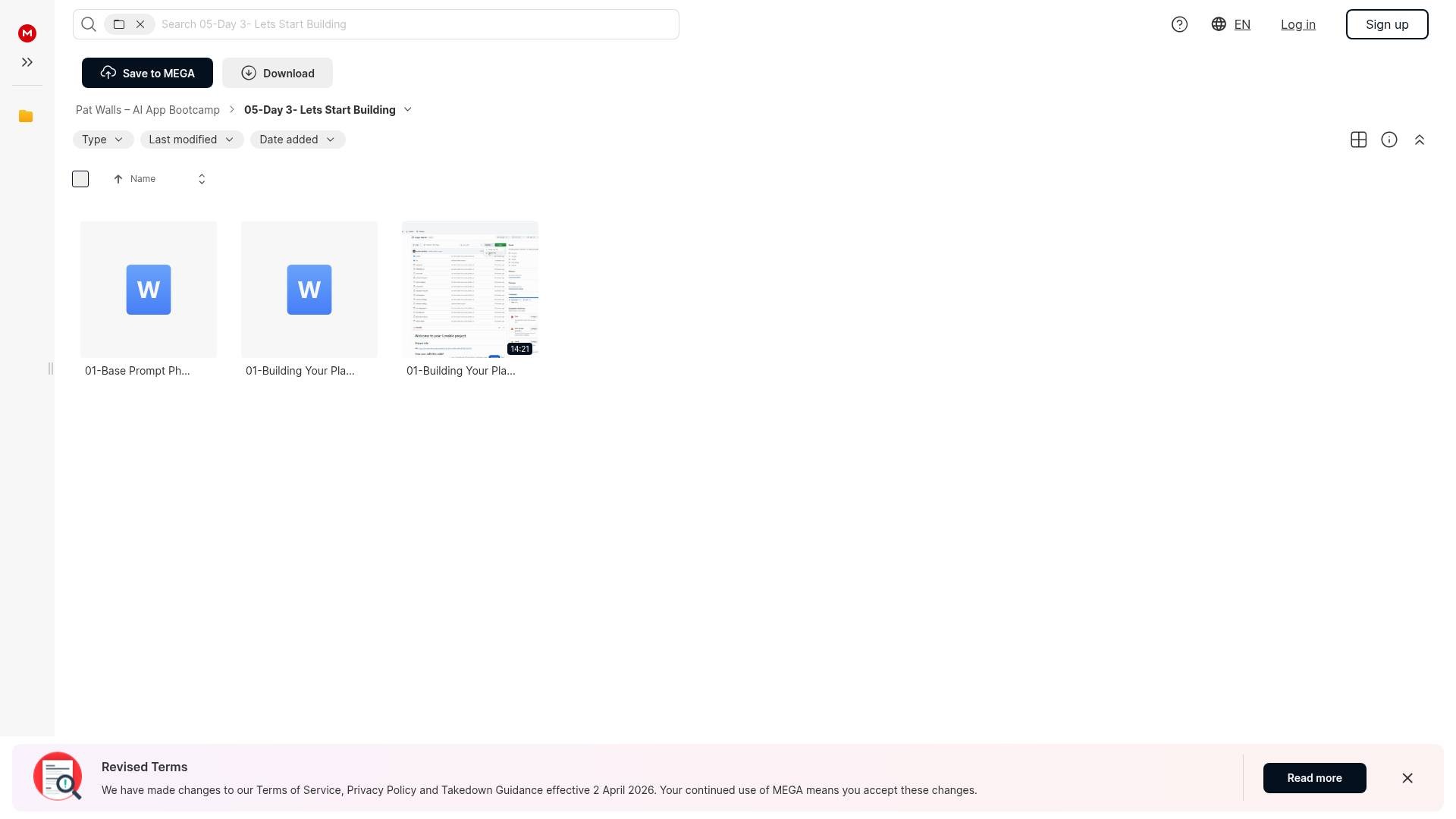Sort by the Name column header
The width and height of the screenshot is (1456, 819).
tap(143, 179)
